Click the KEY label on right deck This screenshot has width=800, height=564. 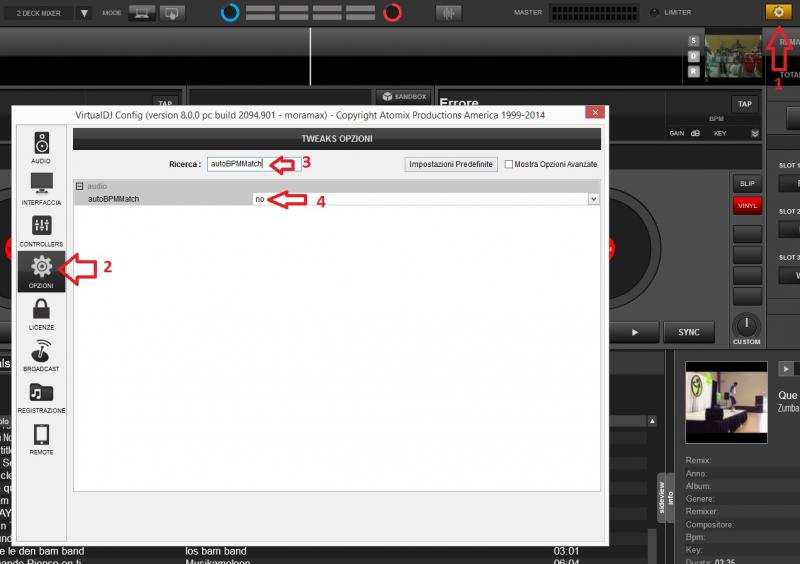(x=720, y=134)
